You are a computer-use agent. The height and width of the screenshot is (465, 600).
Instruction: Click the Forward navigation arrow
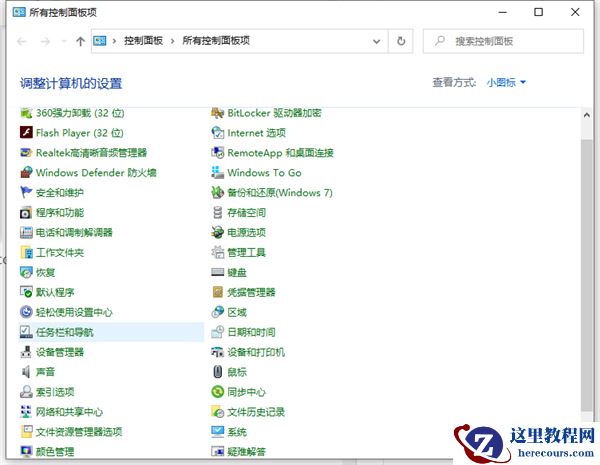coord(45,41)
